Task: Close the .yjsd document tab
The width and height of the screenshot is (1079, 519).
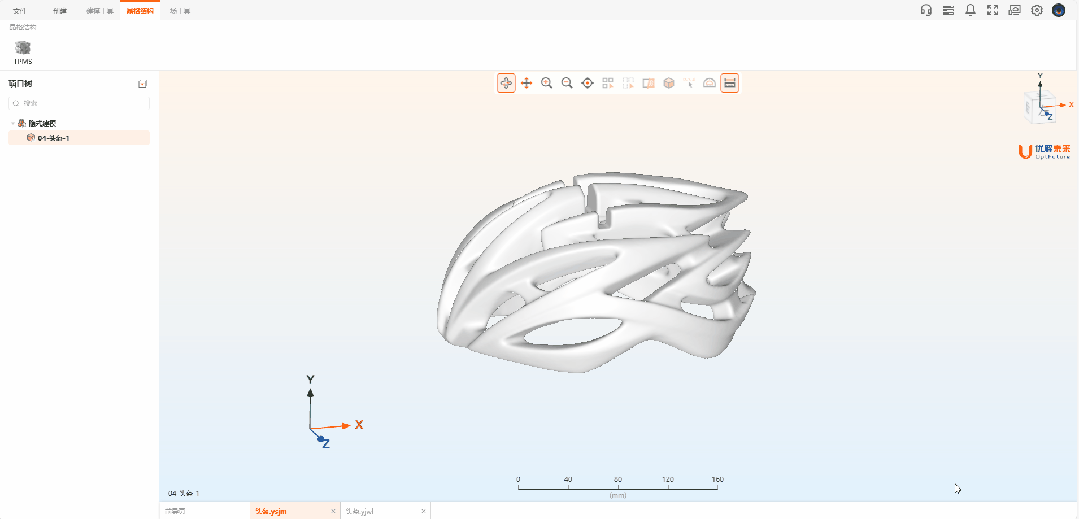Action: point(424,511)
